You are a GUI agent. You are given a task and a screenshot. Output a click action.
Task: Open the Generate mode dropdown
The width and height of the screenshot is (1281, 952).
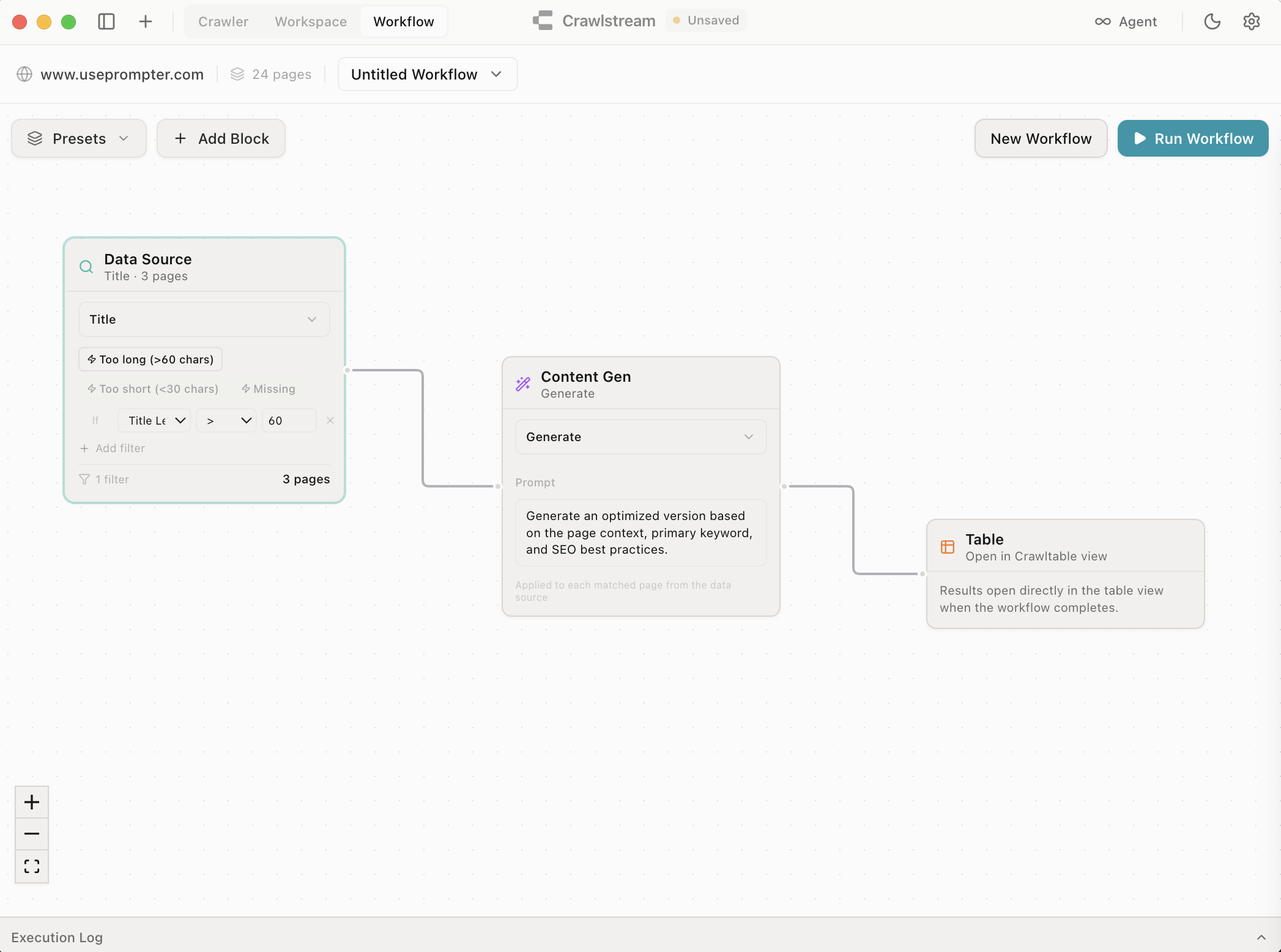[640, 437]
